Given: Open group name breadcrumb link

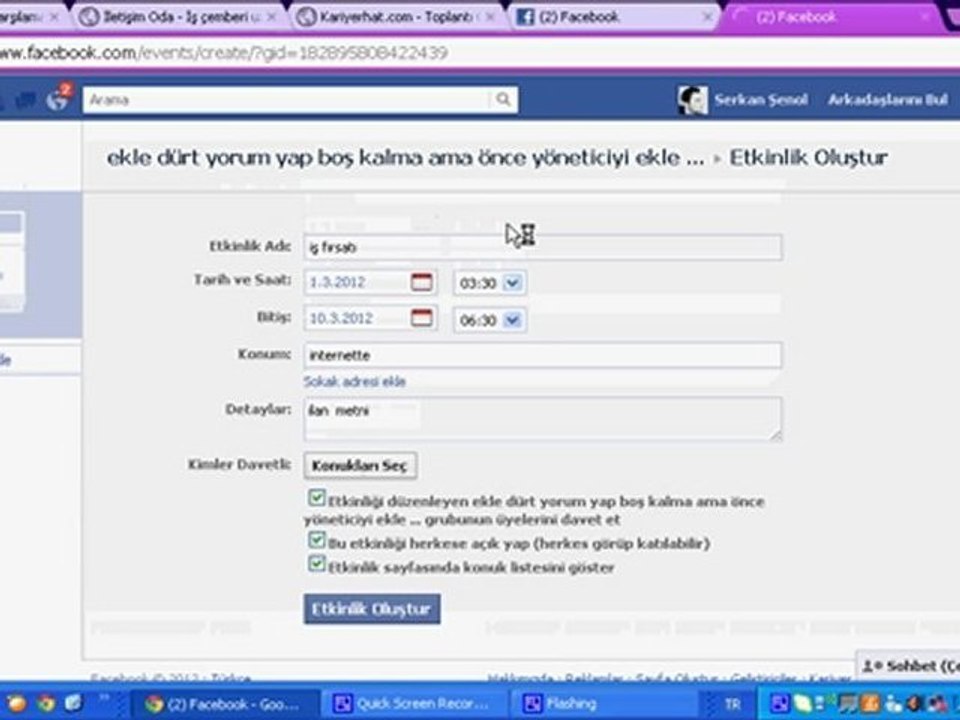Looking at the screenshot, I should coord(405,157).
